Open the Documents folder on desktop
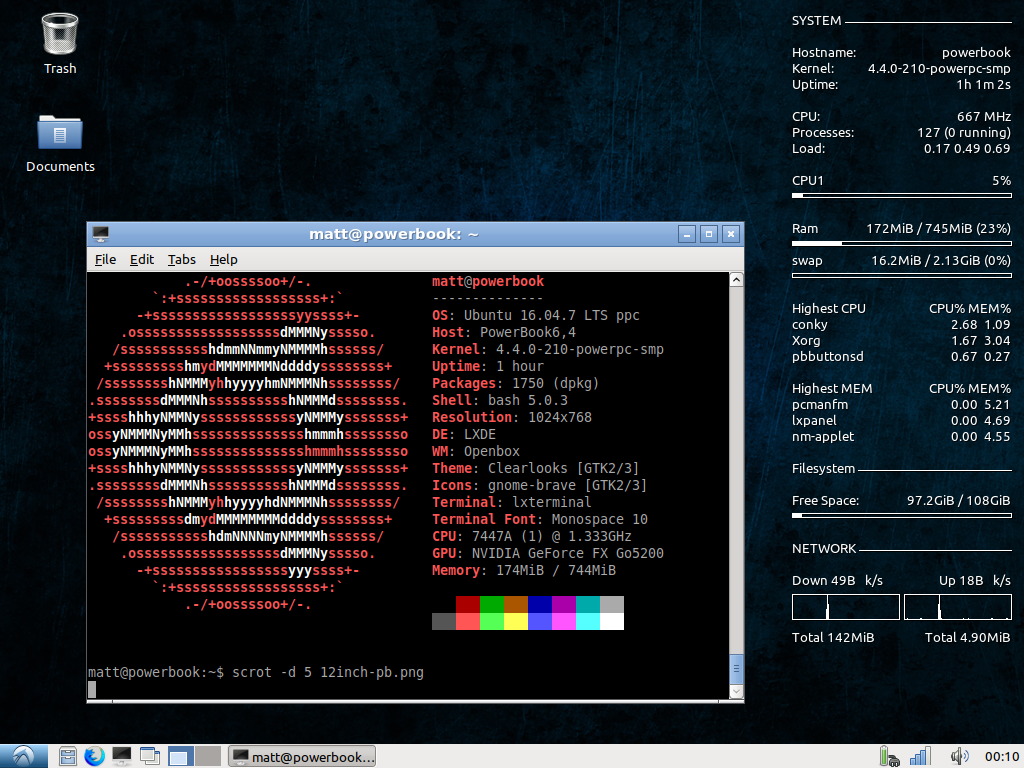 click(60, 133)
